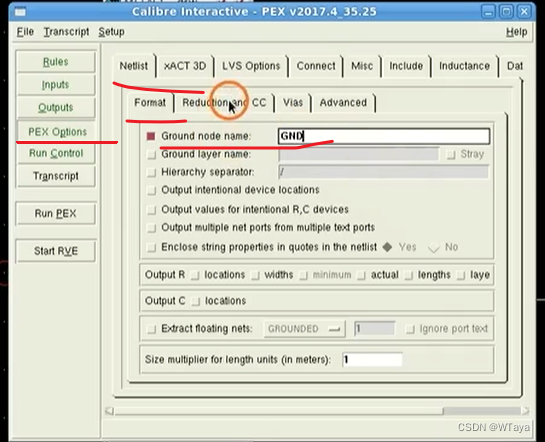Click the Run PEX button
This screenshot has width=545, height=442.
tap(56, 213)
